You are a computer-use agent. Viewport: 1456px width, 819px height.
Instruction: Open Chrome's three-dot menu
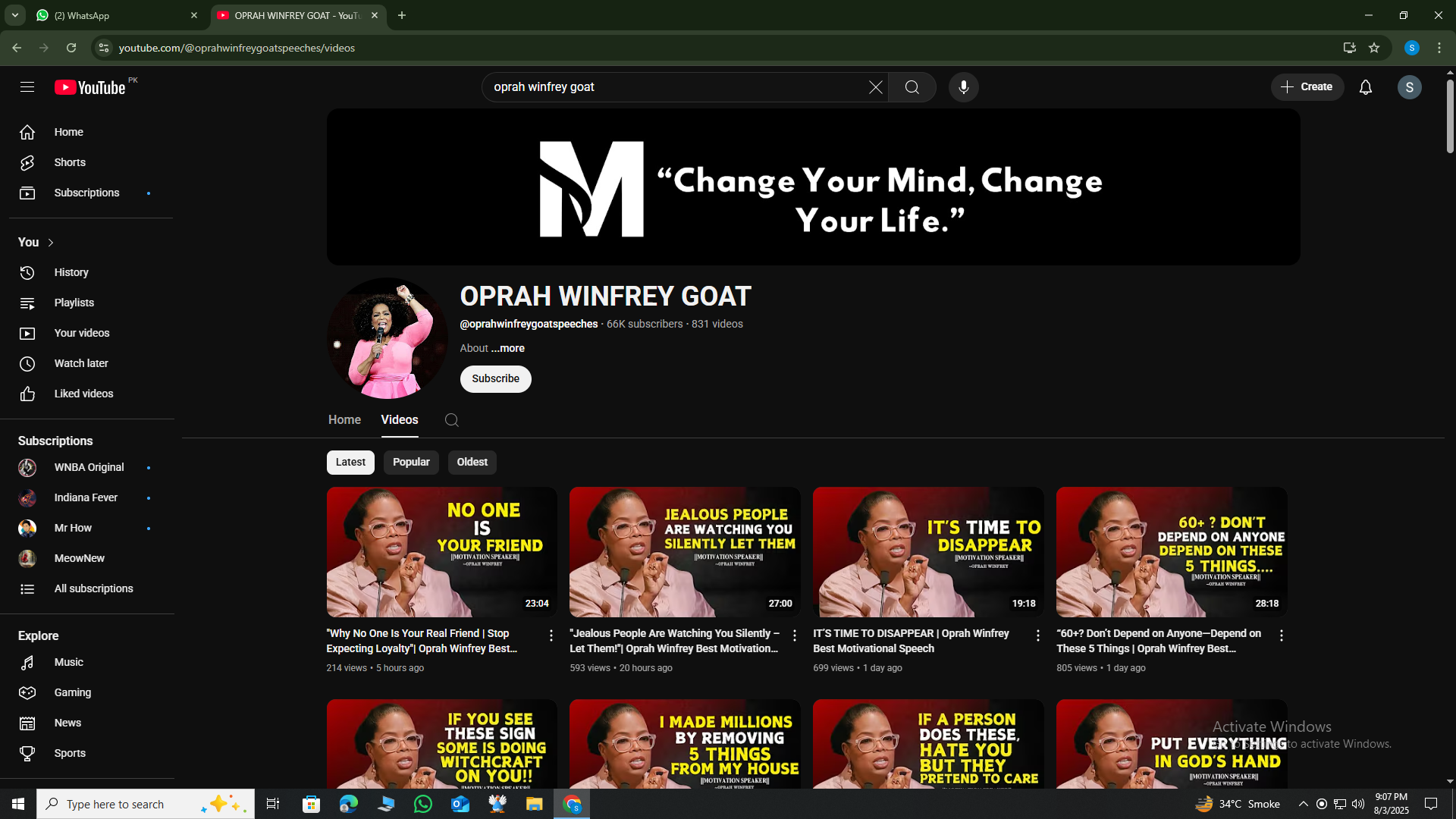pos(1439,48)
